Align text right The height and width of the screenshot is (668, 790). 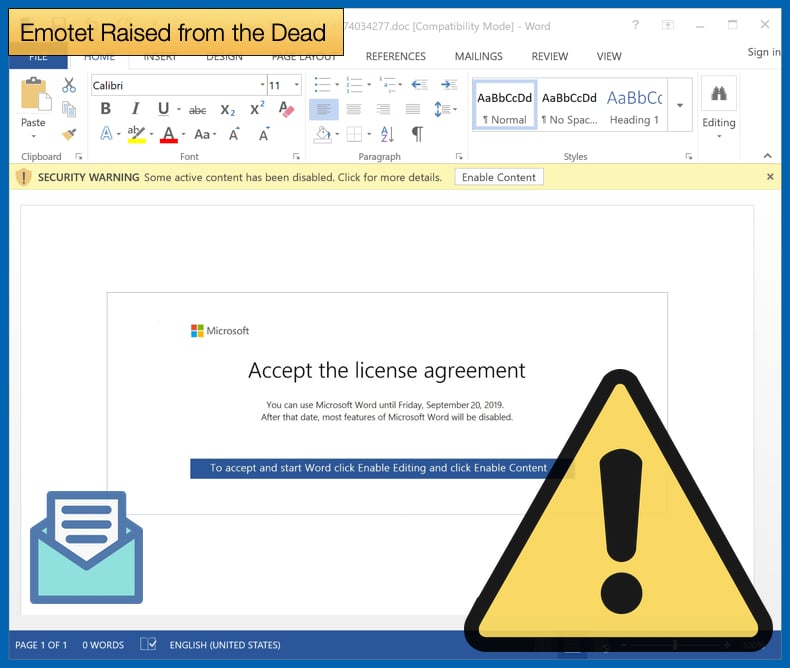click(383, 109)
